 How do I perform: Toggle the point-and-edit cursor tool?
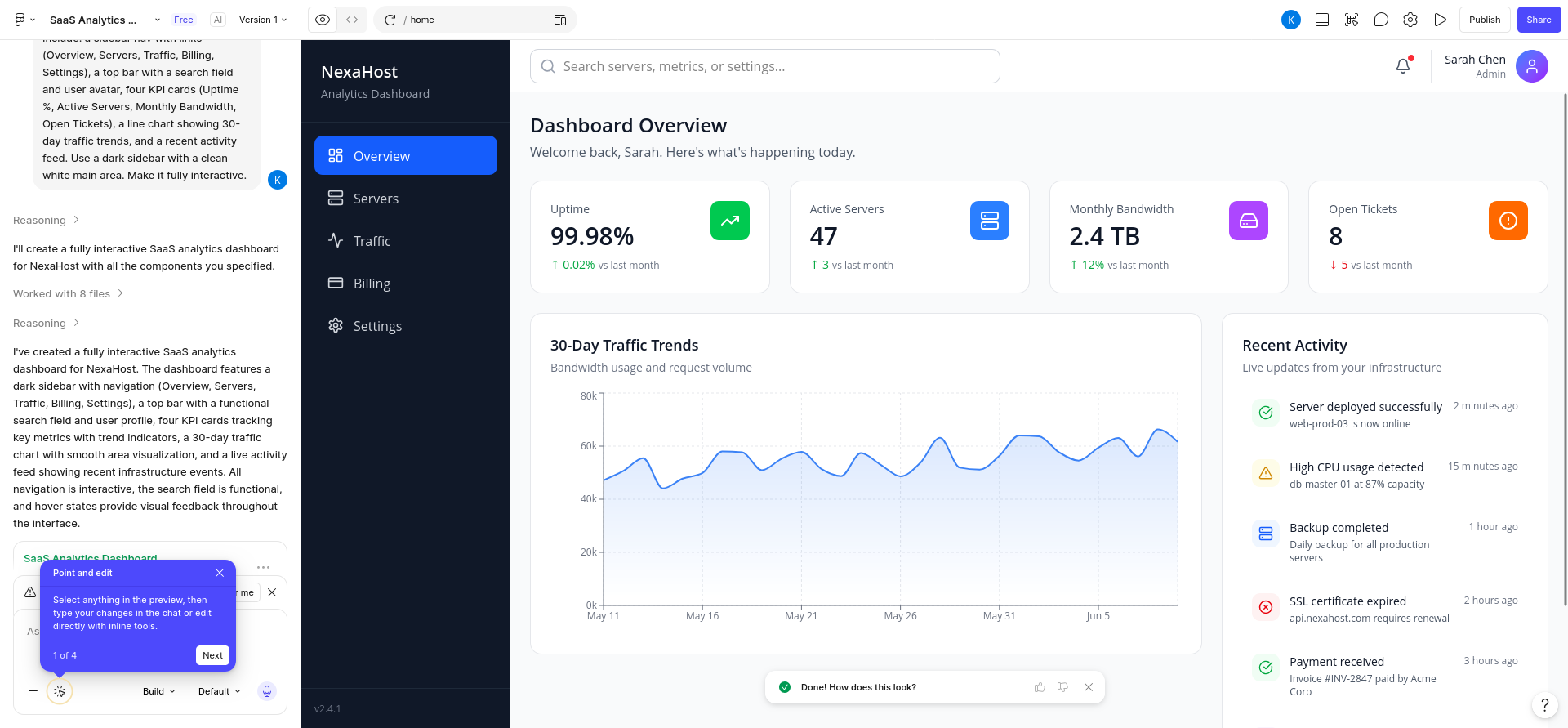tap(60, 691)
